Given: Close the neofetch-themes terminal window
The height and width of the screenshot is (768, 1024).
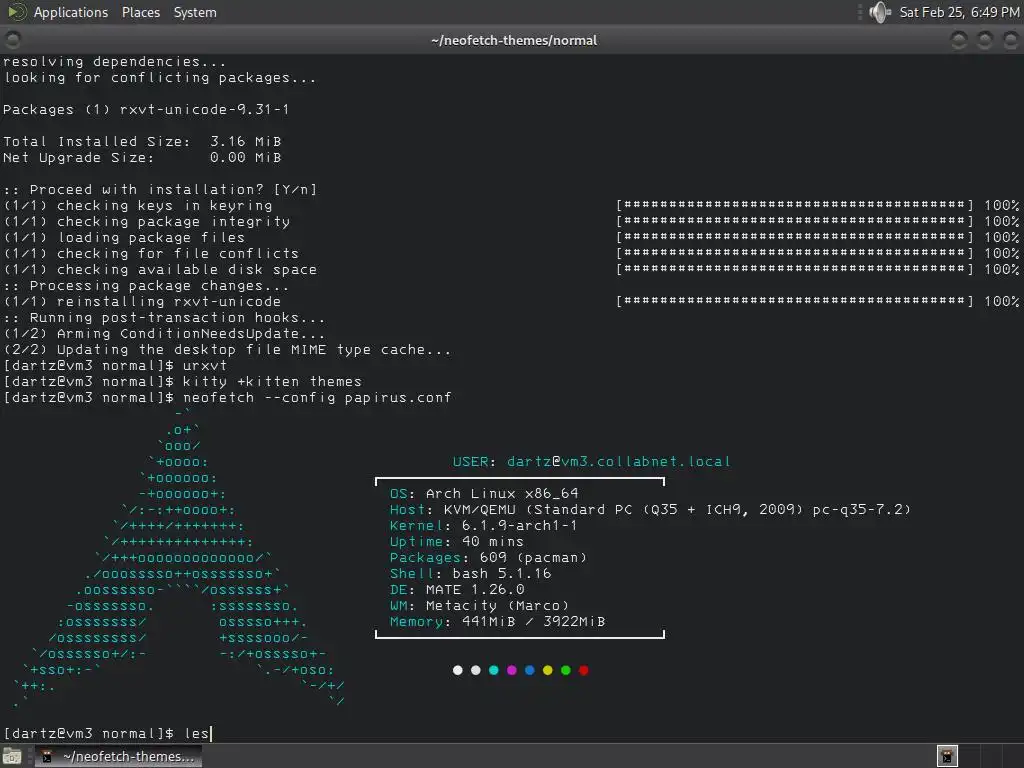Looking at the screenshot, I should (x=1010, y=40).
